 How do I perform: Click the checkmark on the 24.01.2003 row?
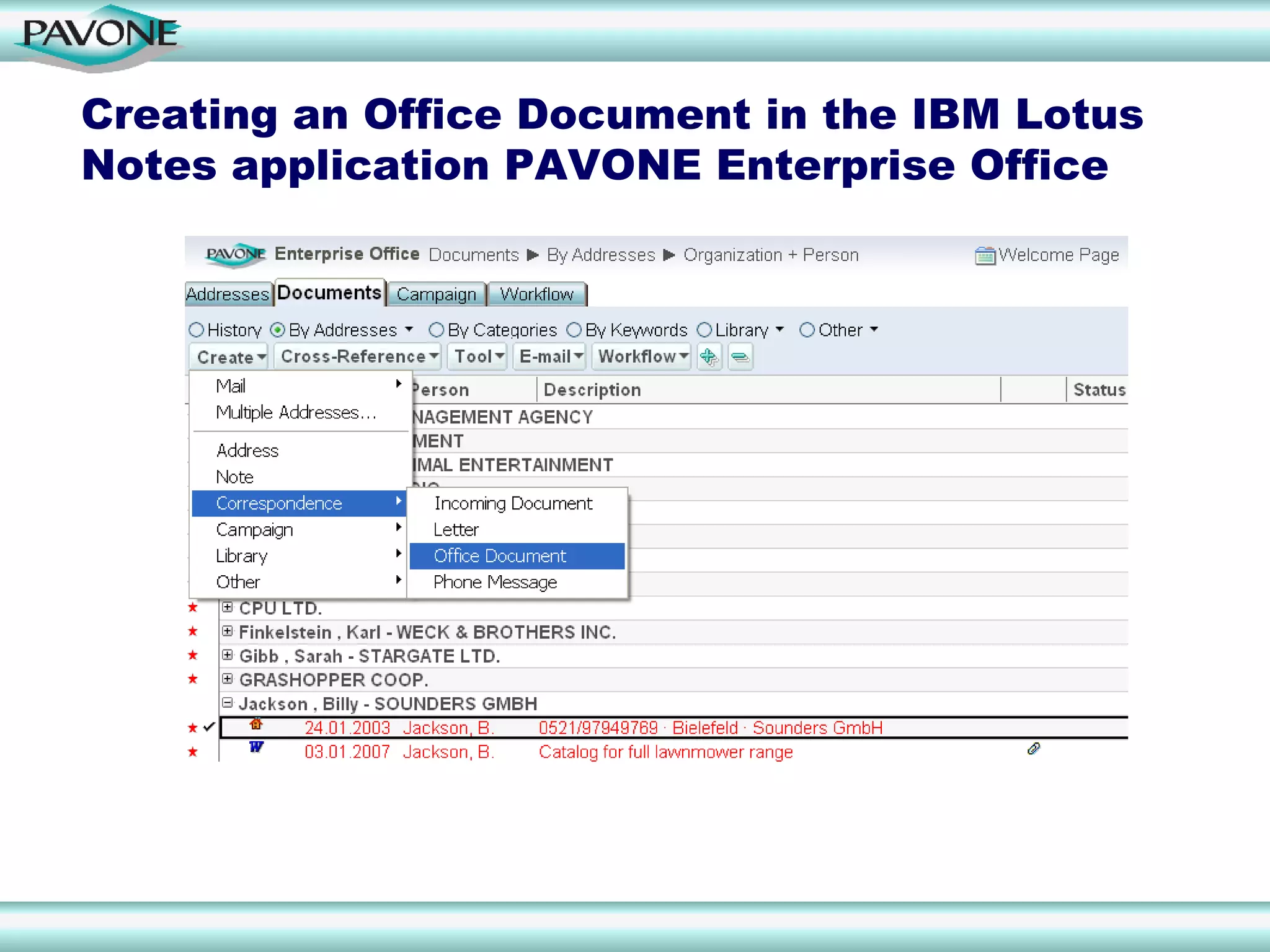click(x=209, y=727)
